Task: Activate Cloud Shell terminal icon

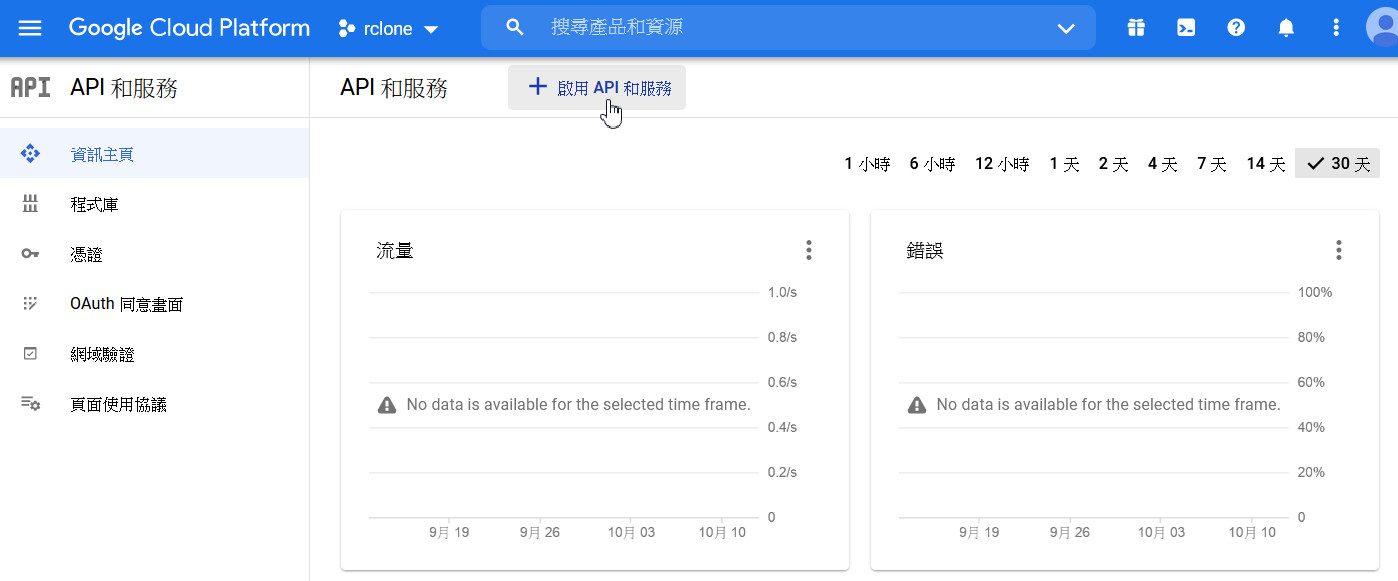Action: (1186, 28)
